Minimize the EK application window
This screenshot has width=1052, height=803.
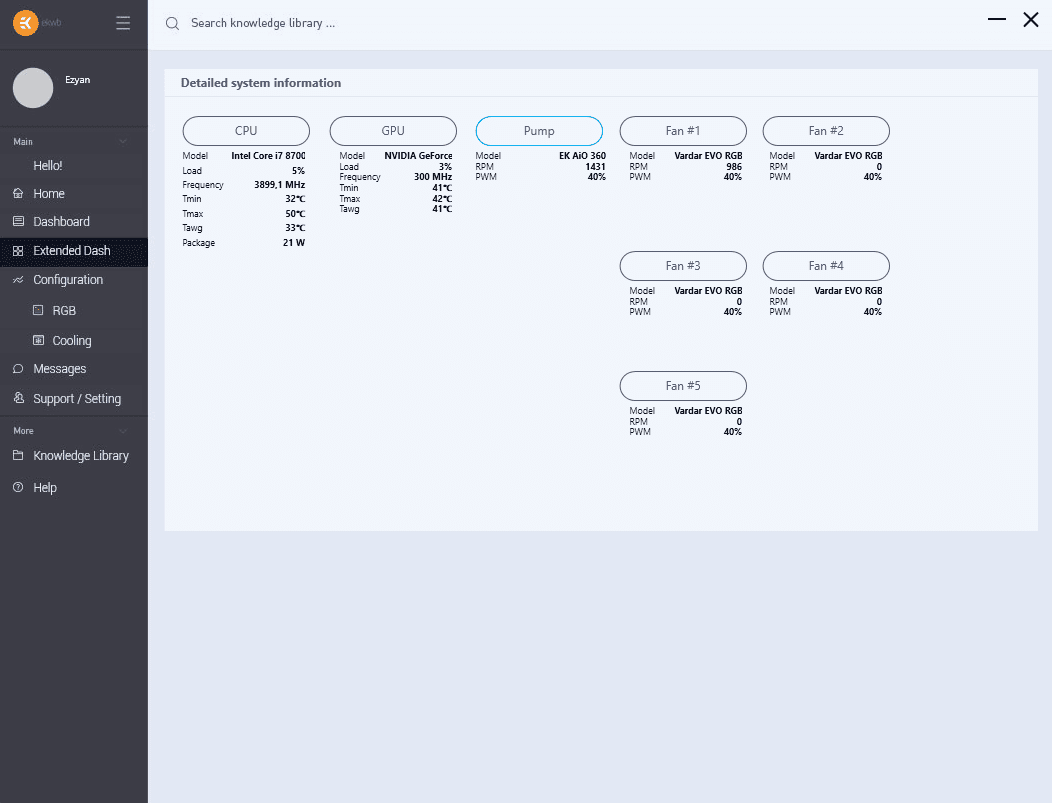pos(997,19)
